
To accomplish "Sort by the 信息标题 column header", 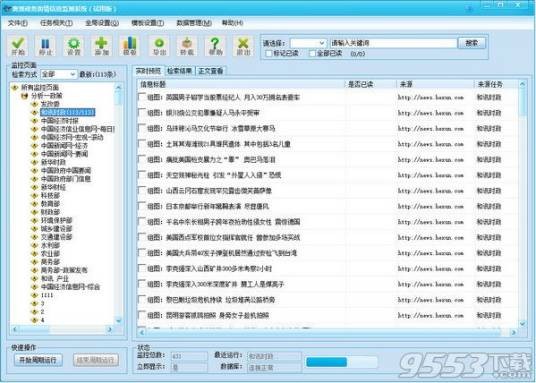I will click(241, 84).
